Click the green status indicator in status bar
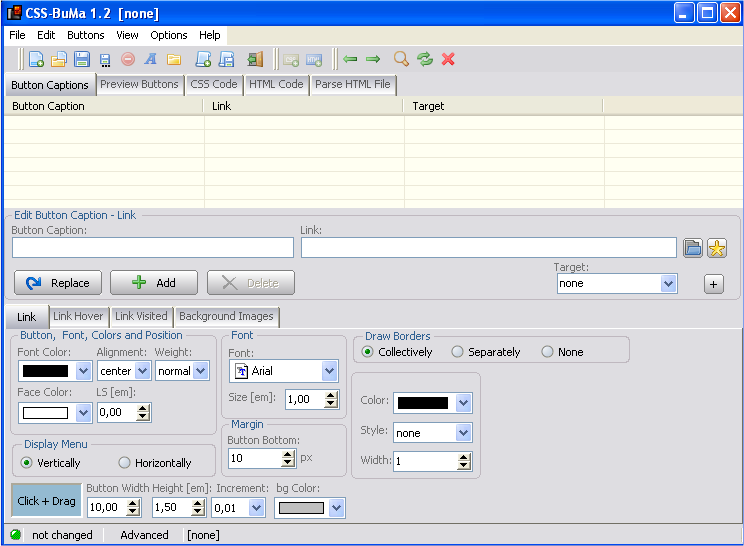 16,535
